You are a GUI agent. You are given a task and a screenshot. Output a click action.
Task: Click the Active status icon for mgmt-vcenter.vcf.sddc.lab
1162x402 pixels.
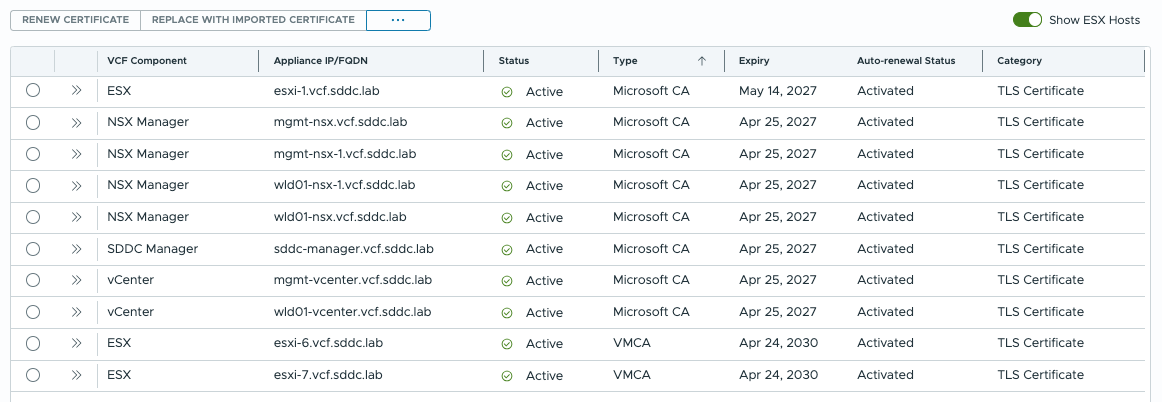pos(507,281)
